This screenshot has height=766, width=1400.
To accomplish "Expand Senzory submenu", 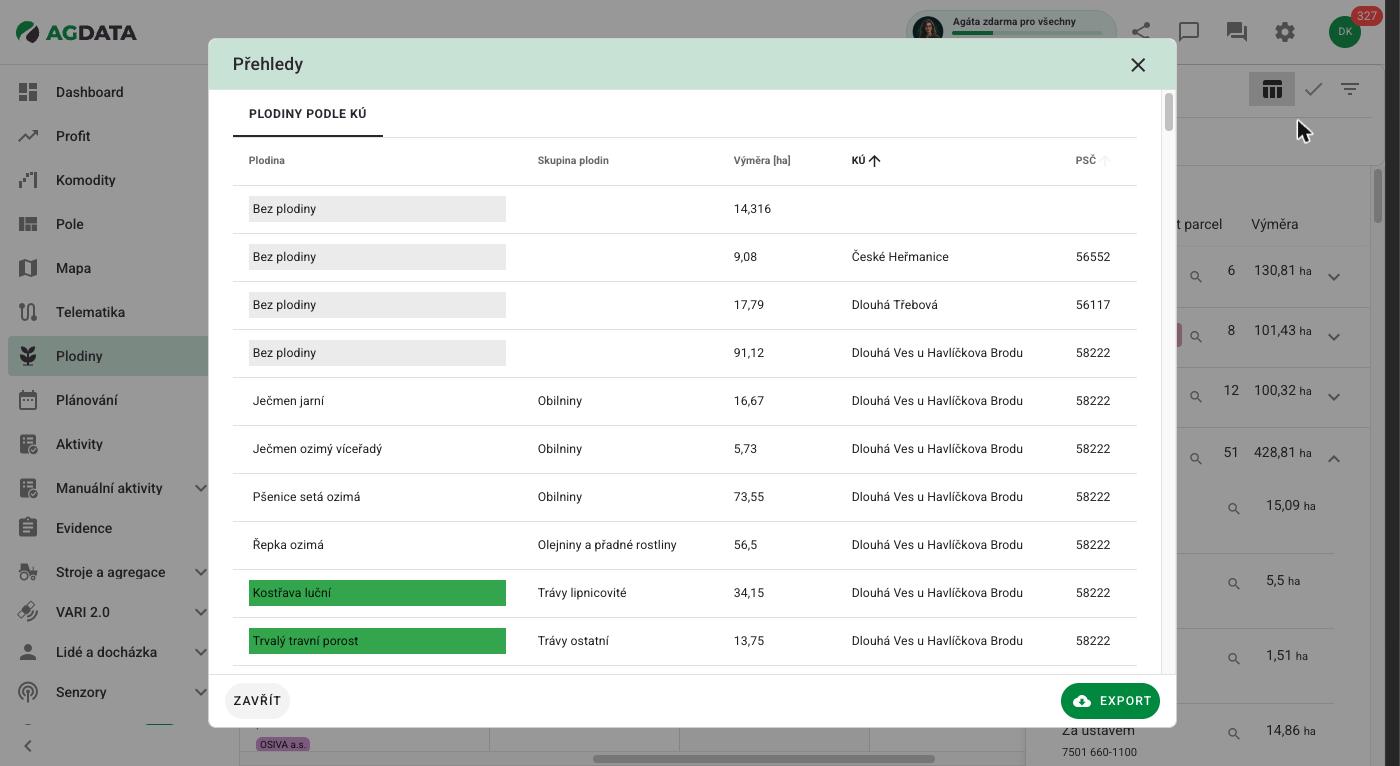I will pyautogui.click(x=201, y=692).
